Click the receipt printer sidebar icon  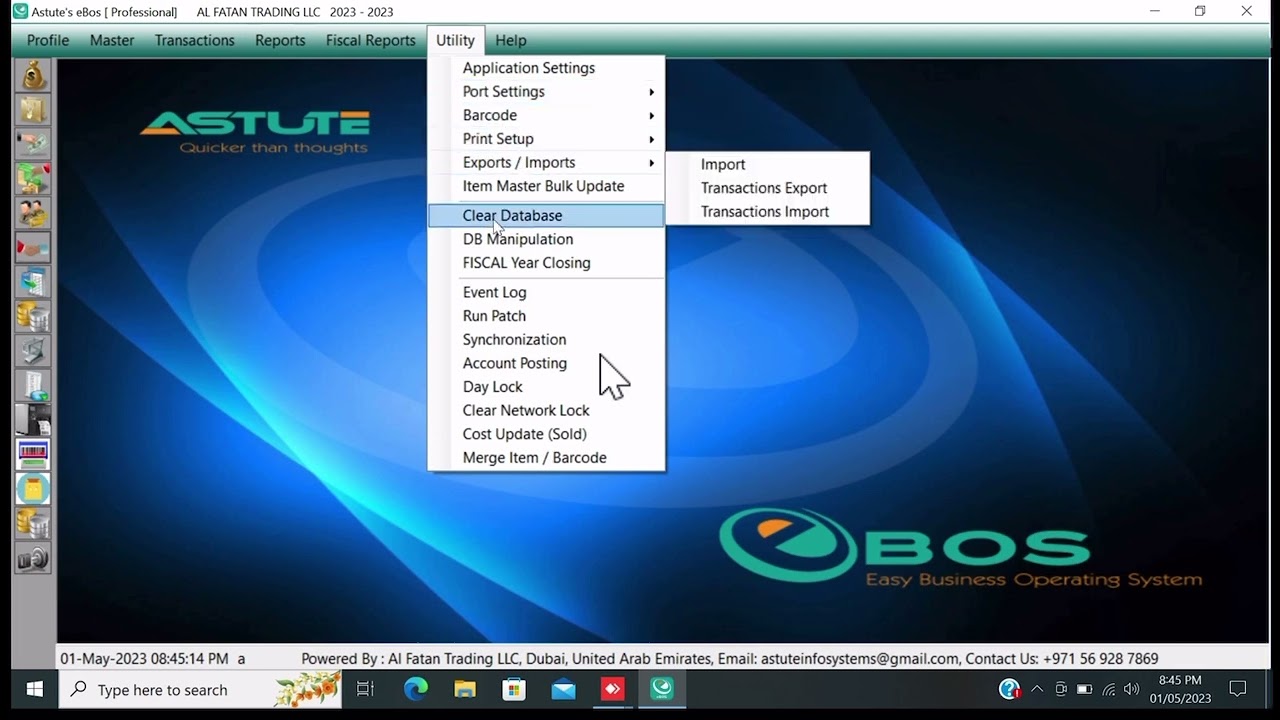pyautogui.click(x=33, y=420)
